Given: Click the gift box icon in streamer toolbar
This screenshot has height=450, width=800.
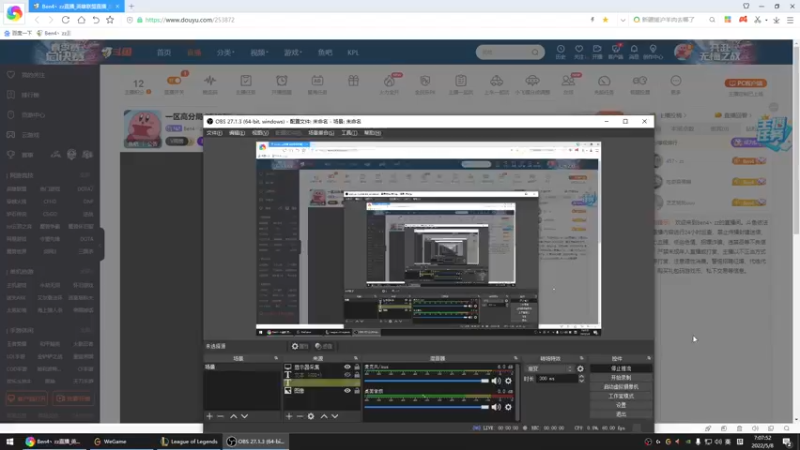Looking at the screenshot, I should pyautogui.click(x=353, y=83).
